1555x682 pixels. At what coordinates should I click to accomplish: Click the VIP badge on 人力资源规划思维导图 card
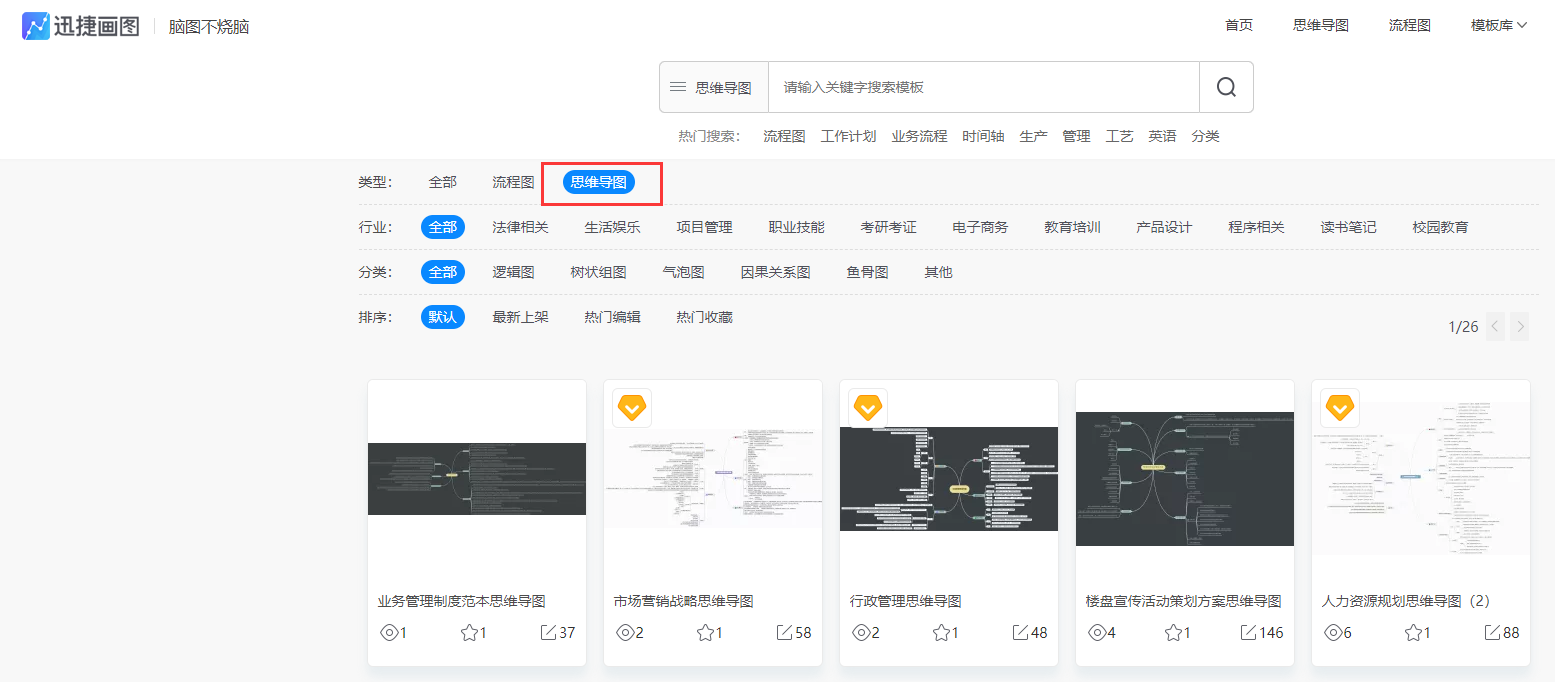(x=1340, y=408)
